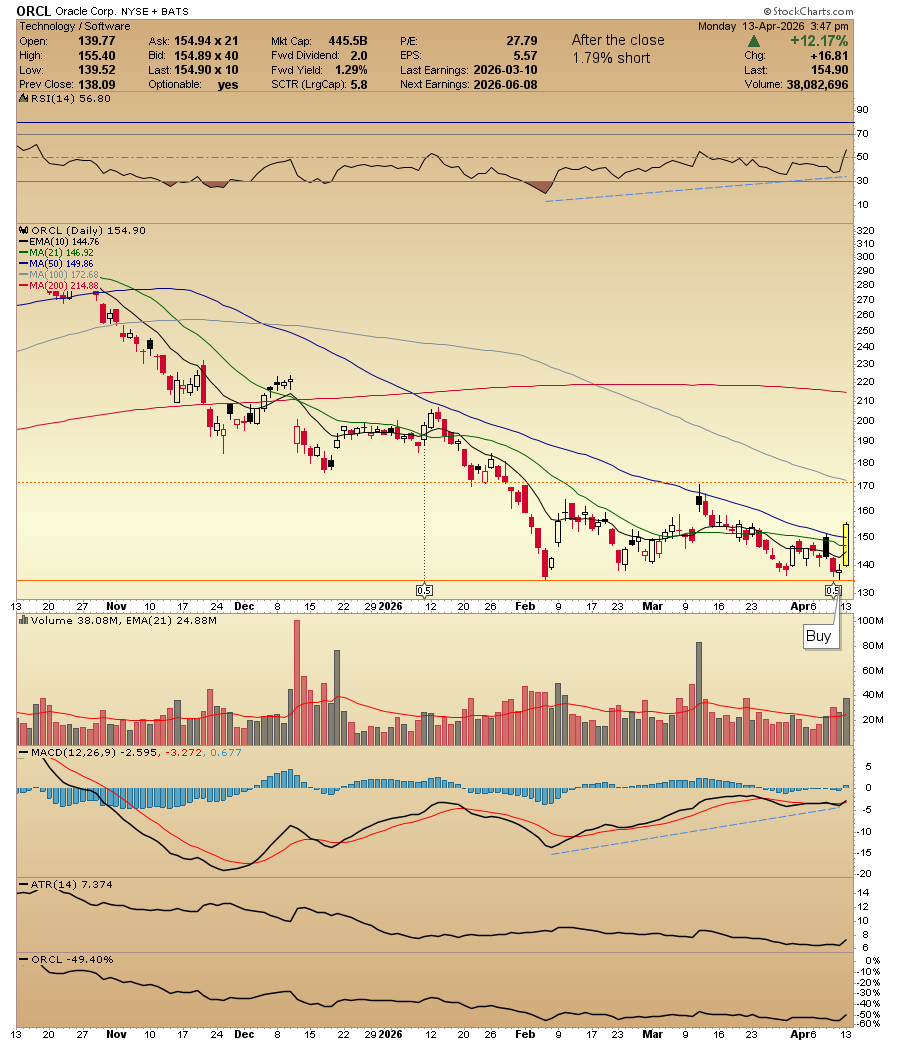Click the 0.5 marker box near April 13
Image resolution: width=900 pixels, height=1043 pixels.
pos(833,590)
